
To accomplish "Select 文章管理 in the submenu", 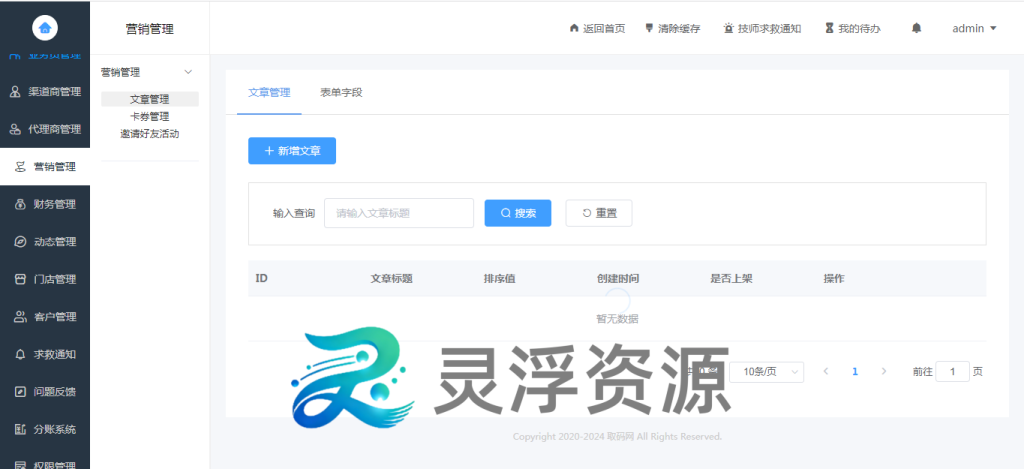I will 150,99.
